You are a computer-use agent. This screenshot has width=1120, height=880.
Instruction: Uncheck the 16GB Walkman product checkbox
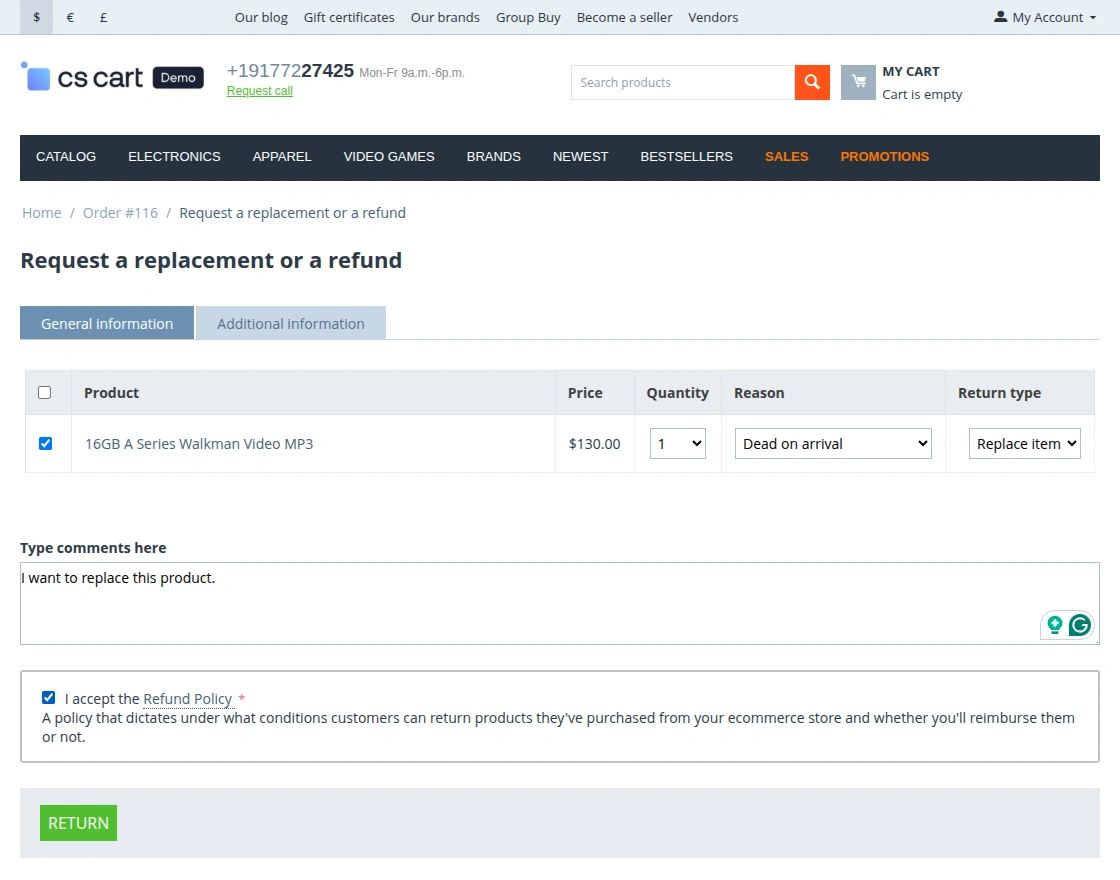(x=45, y=444)
